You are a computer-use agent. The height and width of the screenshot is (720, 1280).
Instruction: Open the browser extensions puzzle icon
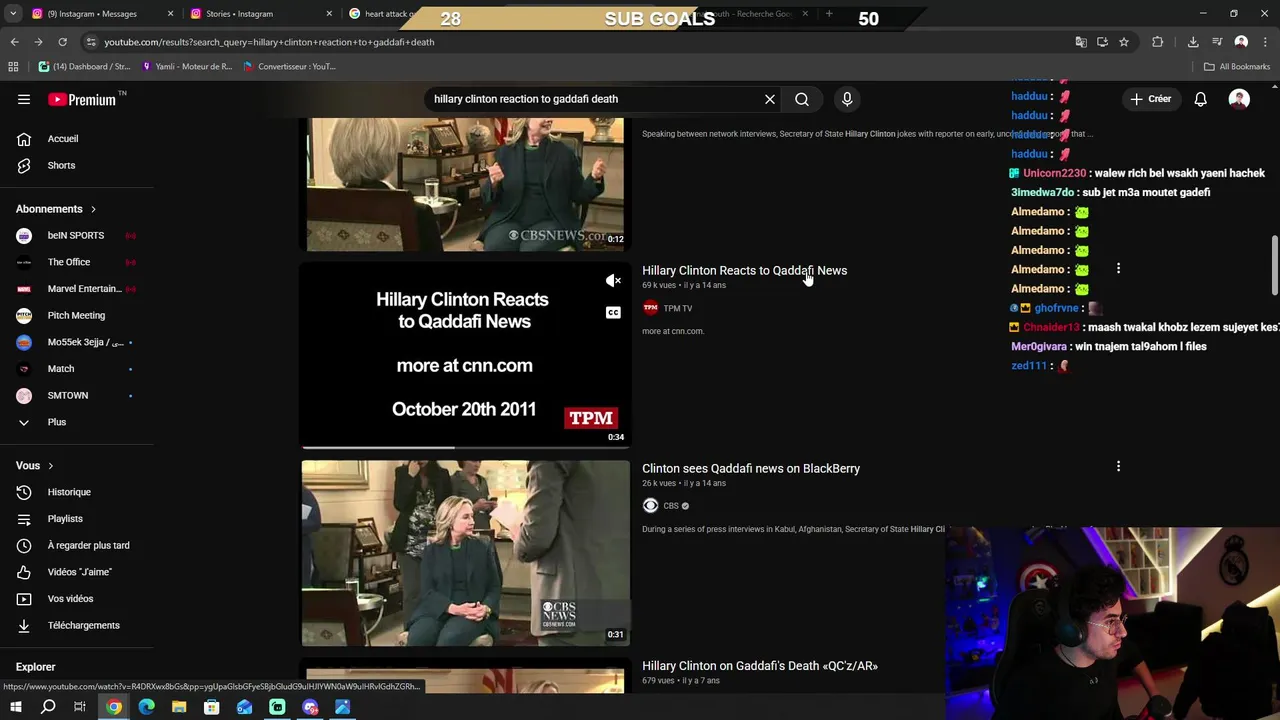[x=1158, y=42]
